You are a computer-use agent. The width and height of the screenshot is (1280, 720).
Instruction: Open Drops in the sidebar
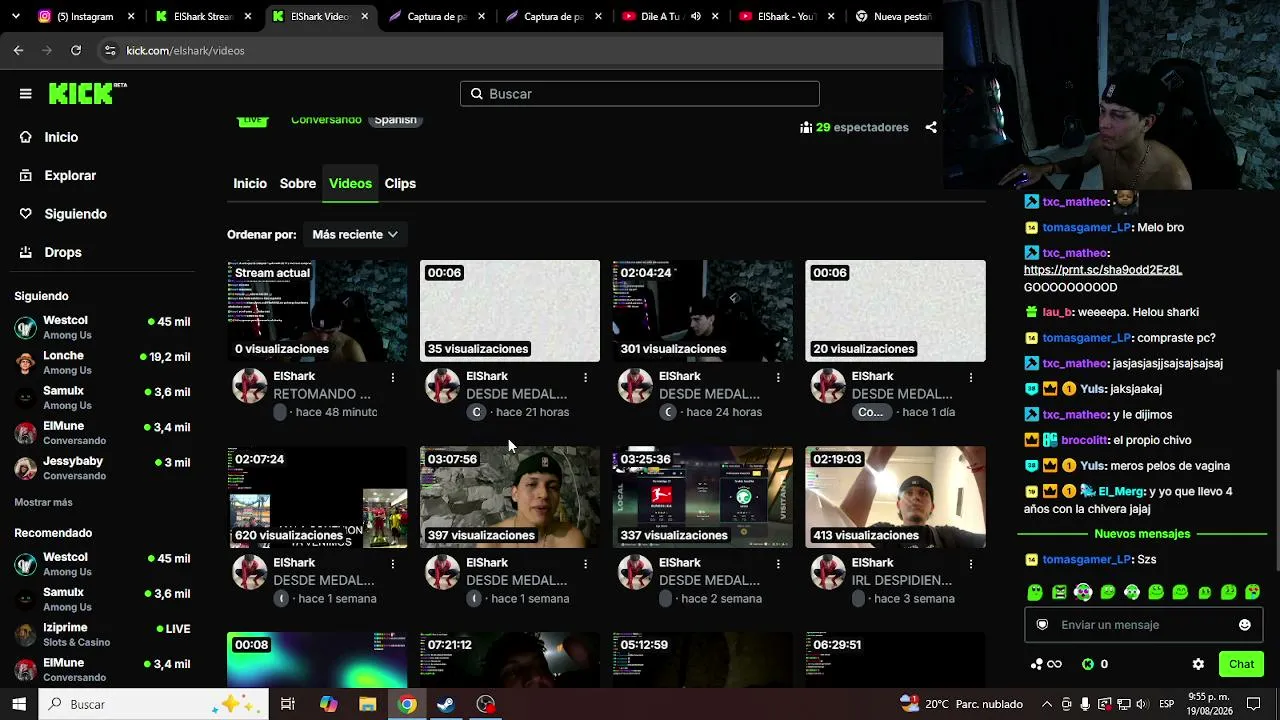point(63,252)
